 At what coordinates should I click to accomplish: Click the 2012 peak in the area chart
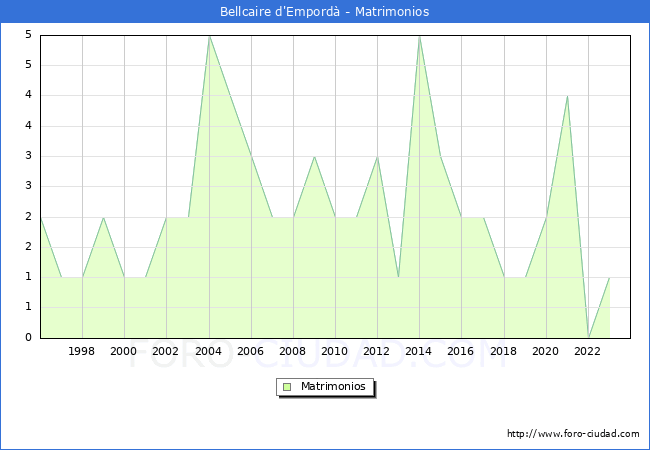coord(377,156)
